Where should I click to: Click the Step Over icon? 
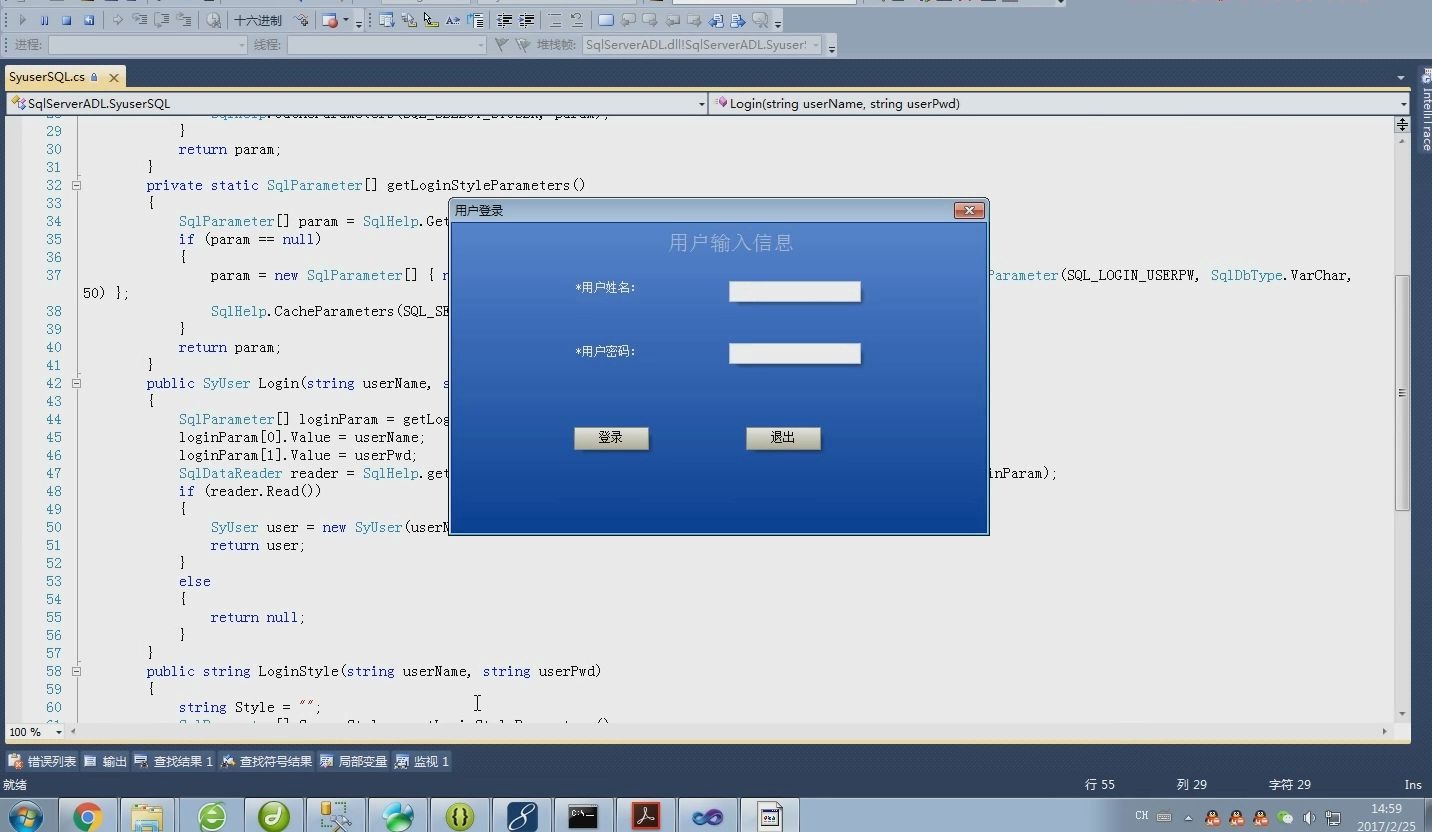tap(162, 20)
